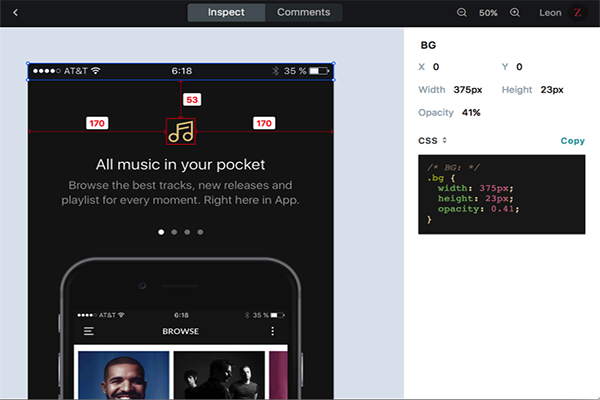
Task: Click the X position value 0
Action: pyautogui.click(x=436, y=67)
